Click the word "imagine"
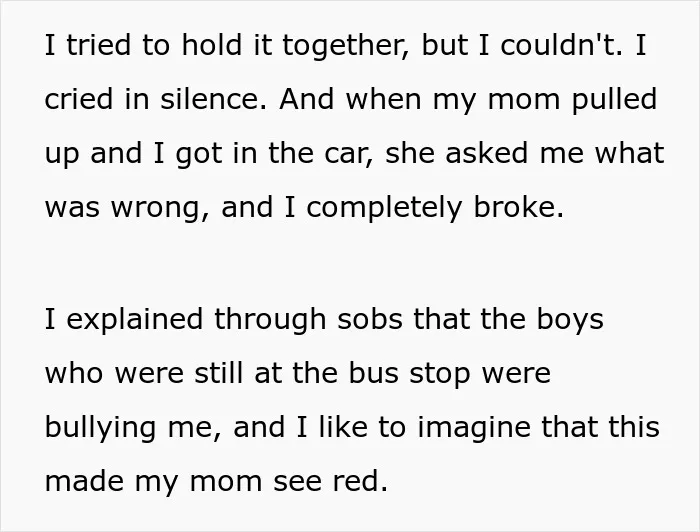 point(474,428)
